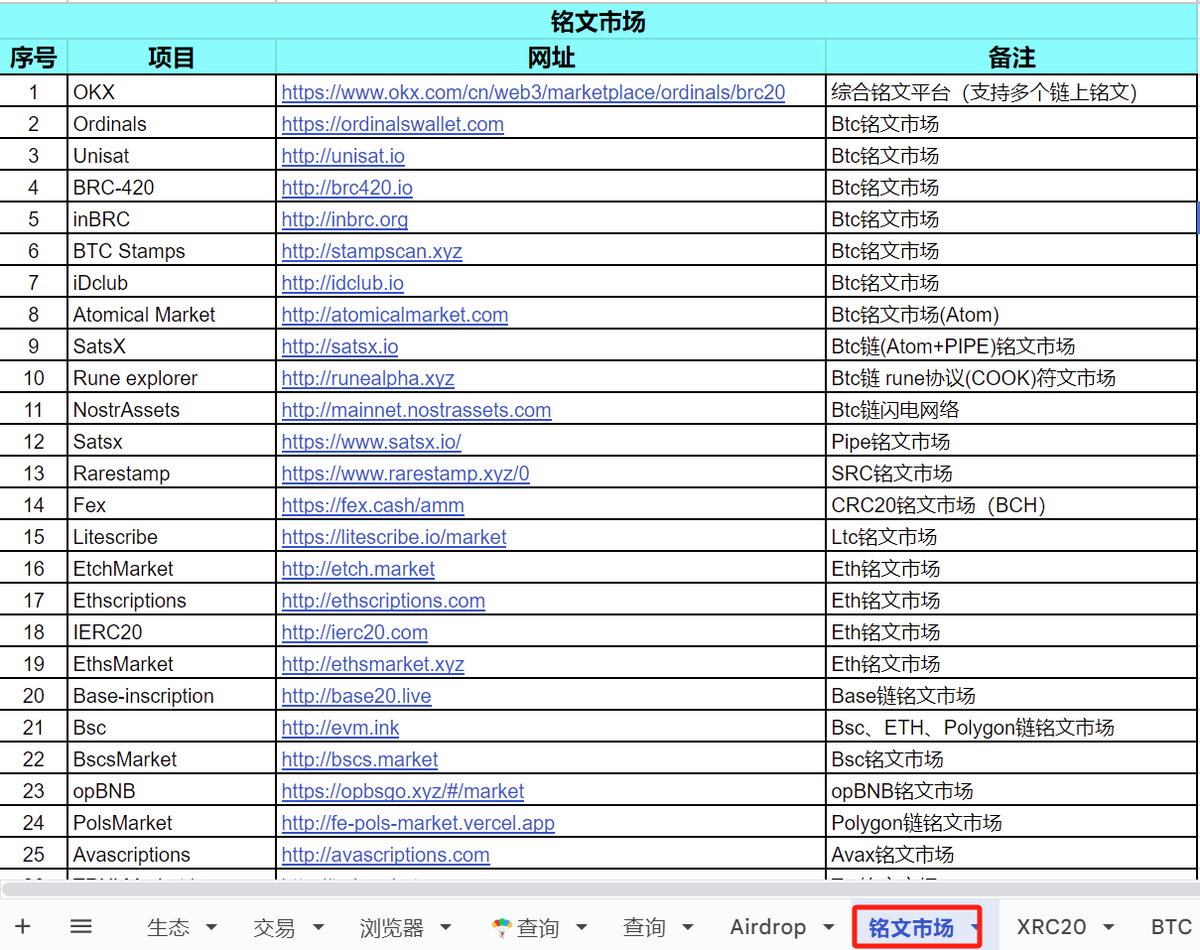Screen dimensions: 1200x950
Task: Add a new sheet with plus icon
Action: coord(23,927)
